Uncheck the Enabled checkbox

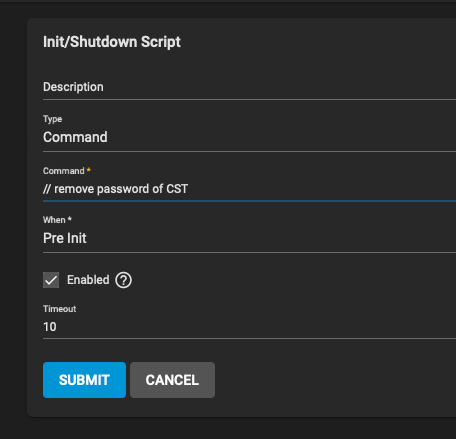click(x=51, y=280)
